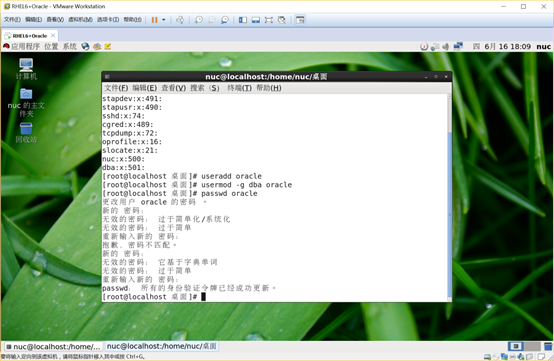Select the first workspace in the switcher
The height and width of the screenshot is (361, 554).
coord(515,346)
